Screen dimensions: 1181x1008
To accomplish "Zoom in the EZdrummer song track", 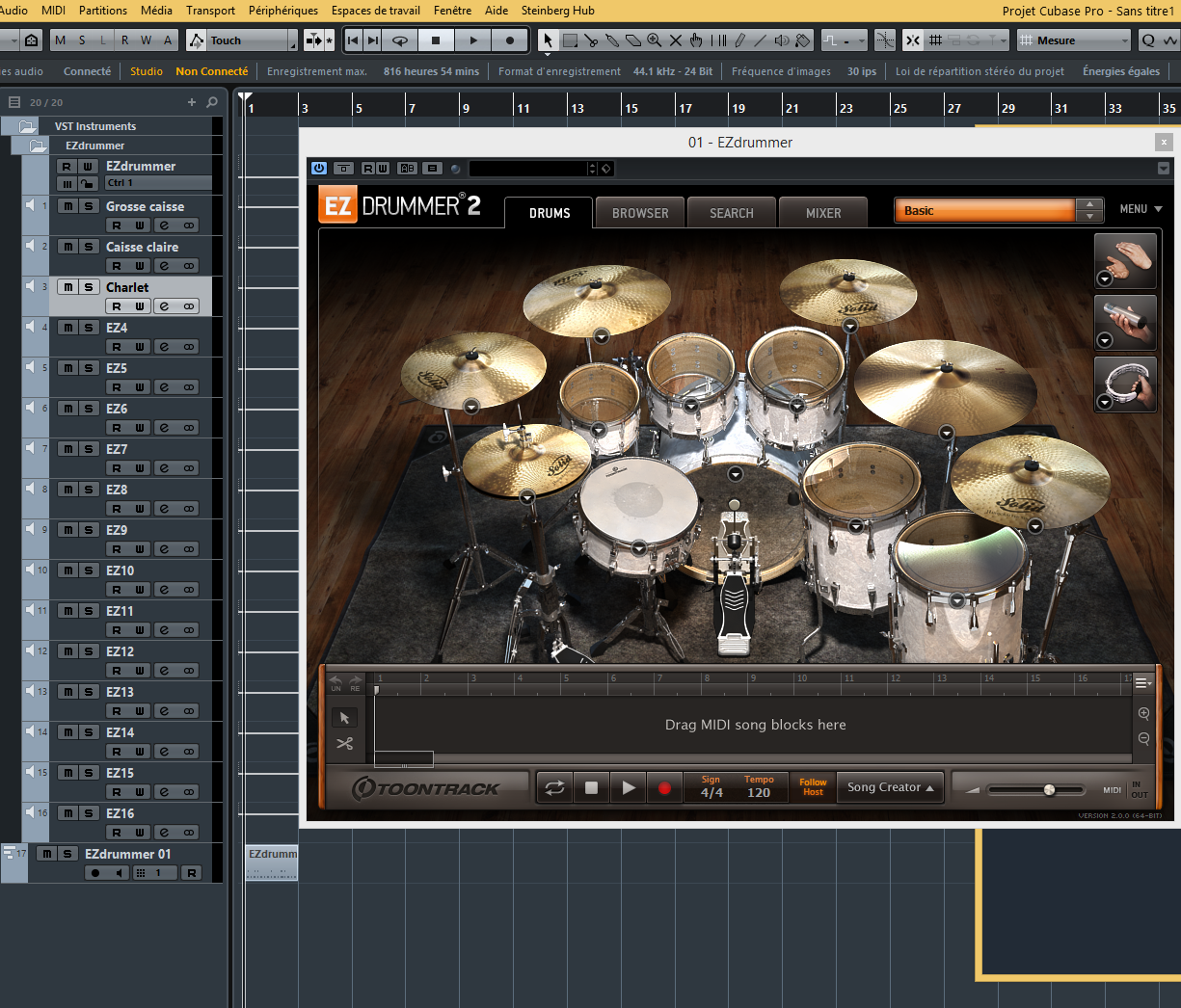I will 1143,714.
